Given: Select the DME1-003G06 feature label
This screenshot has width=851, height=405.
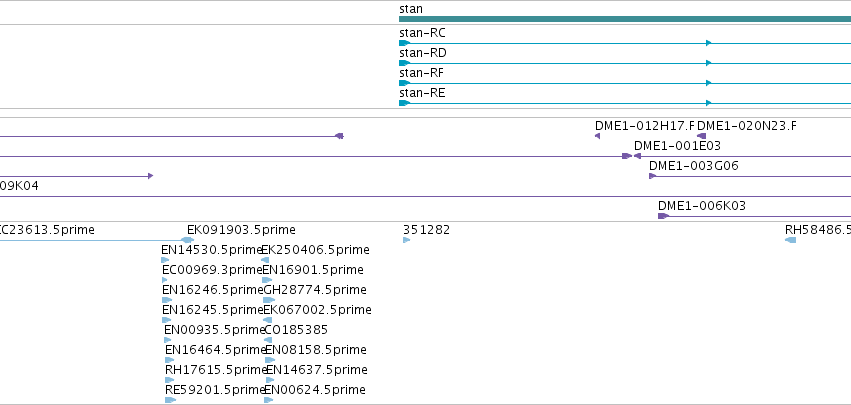Looking at the screenshot, I should [694, 166].
